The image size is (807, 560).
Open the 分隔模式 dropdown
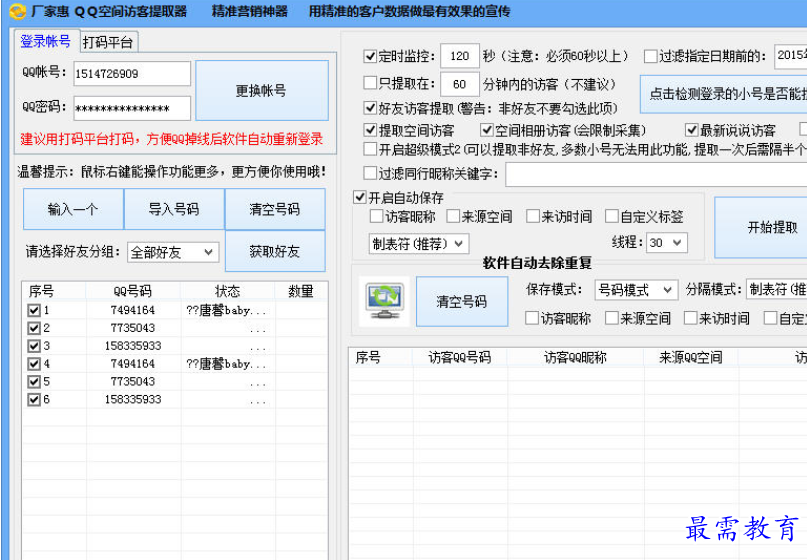pyautogui.click(x=777, y=289)
